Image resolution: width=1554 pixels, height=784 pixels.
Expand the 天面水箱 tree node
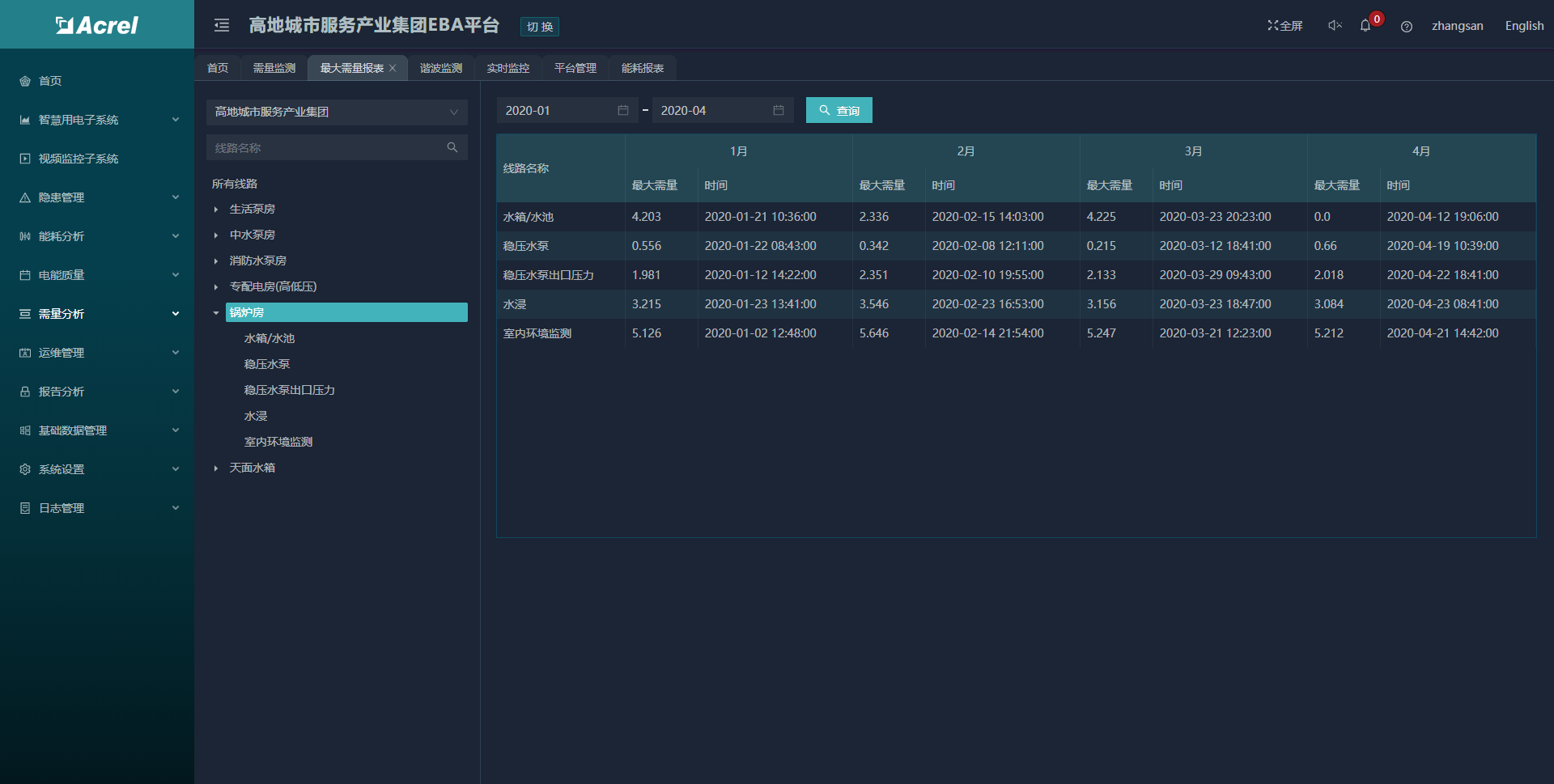pos(216,468)
